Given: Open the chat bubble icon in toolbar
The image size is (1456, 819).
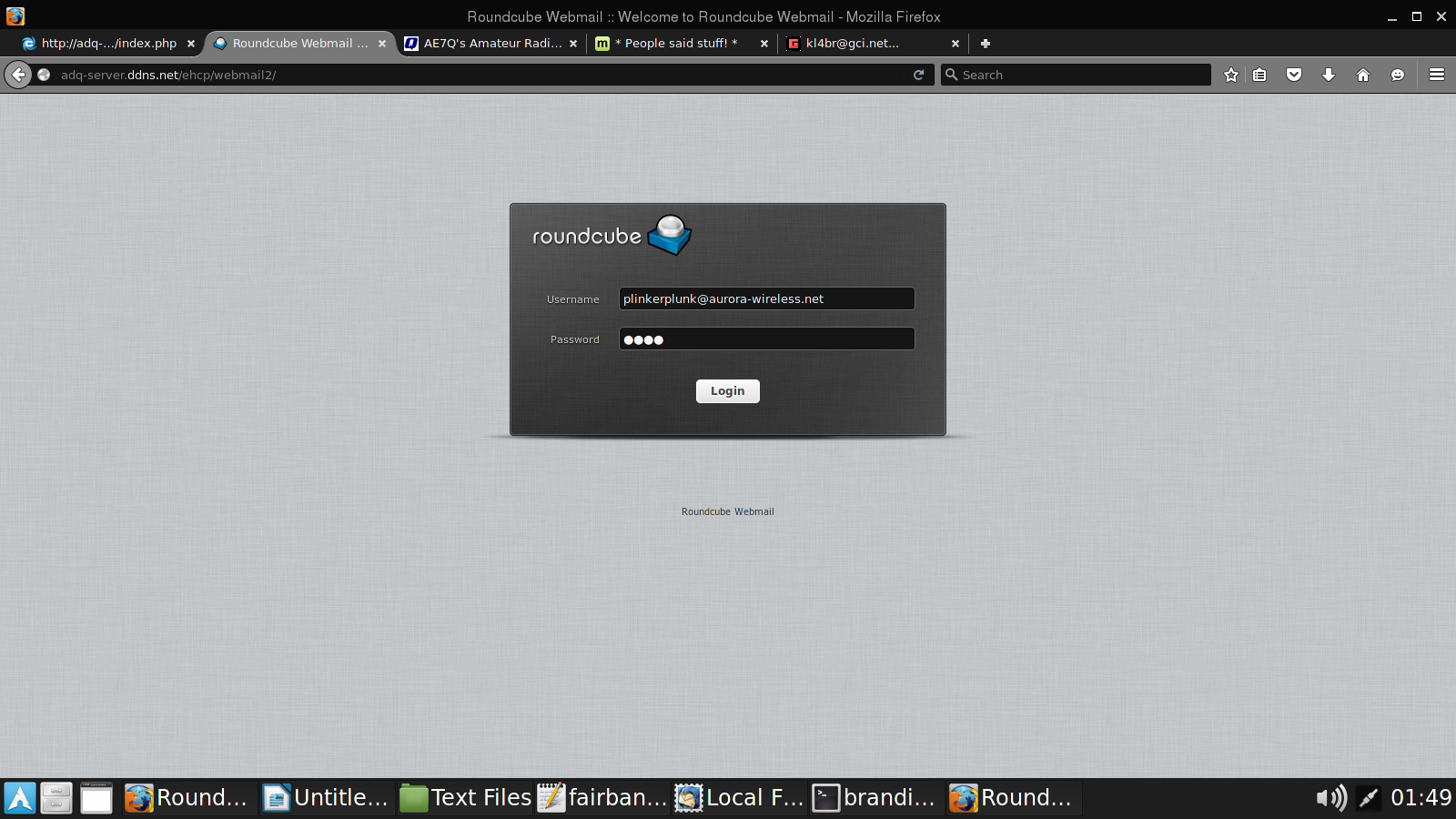Looking at the screenshot, I should (1398, 75).
